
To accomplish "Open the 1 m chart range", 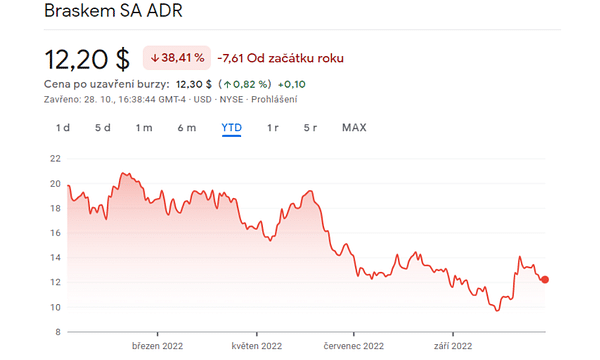I will pos(144,127).
